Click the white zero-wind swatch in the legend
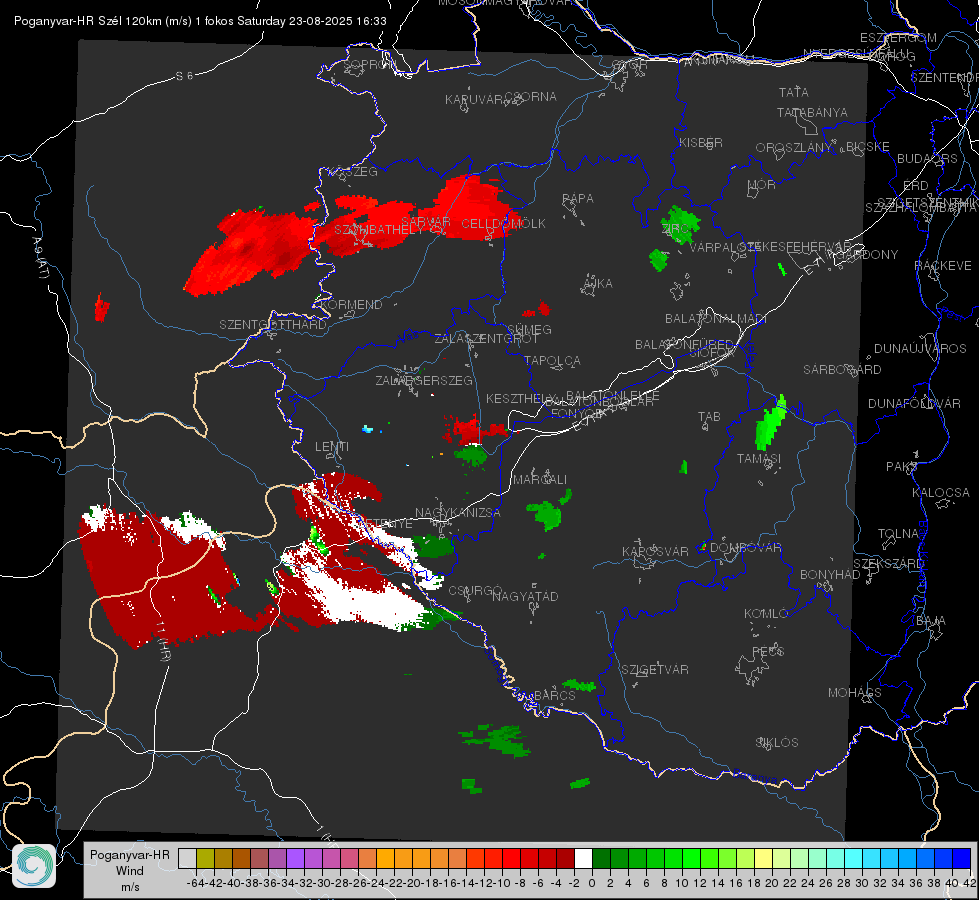The width and height of the screenshot is (979, 900). point(583,859)
